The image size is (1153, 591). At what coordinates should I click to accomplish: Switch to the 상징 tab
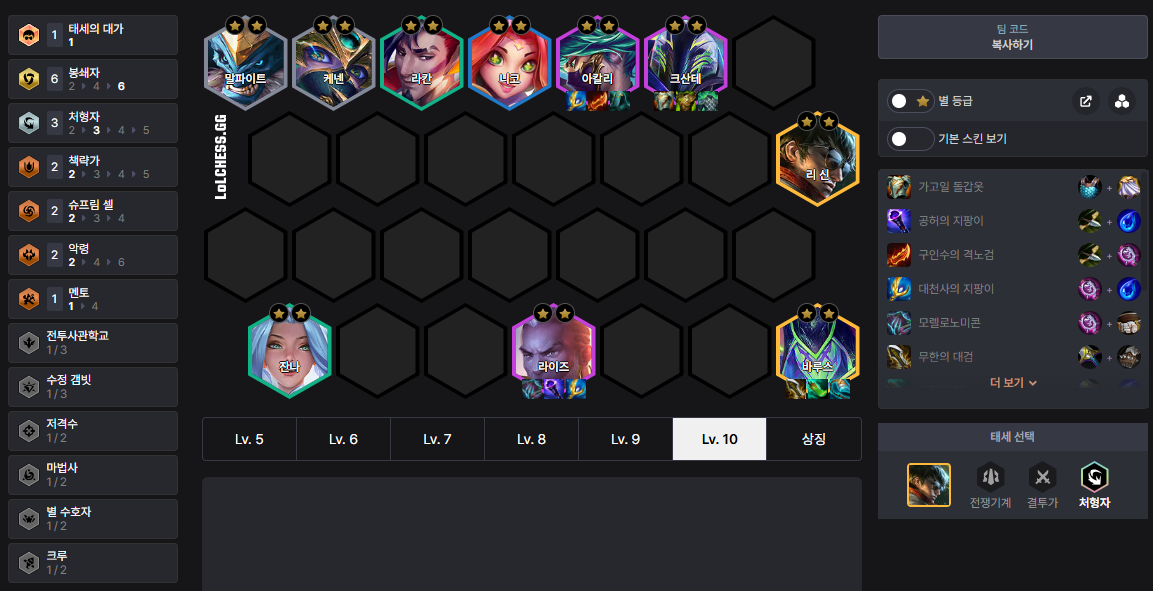pos(813,439)
